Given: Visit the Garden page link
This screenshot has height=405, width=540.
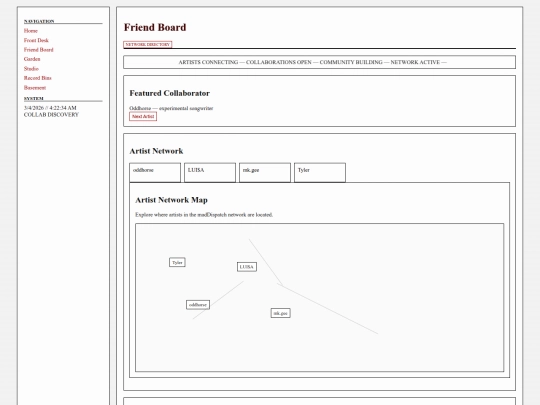Looking at the screenshot, I should coord(32,59).
